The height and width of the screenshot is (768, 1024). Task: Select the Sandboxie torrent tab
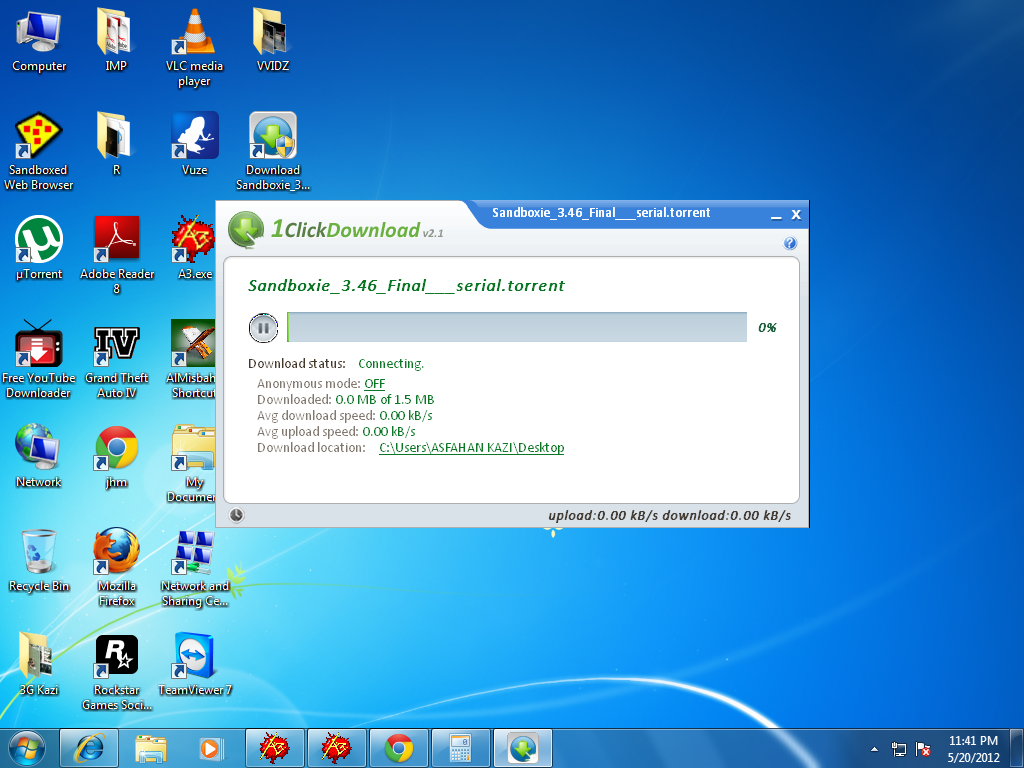pos(601,213)
